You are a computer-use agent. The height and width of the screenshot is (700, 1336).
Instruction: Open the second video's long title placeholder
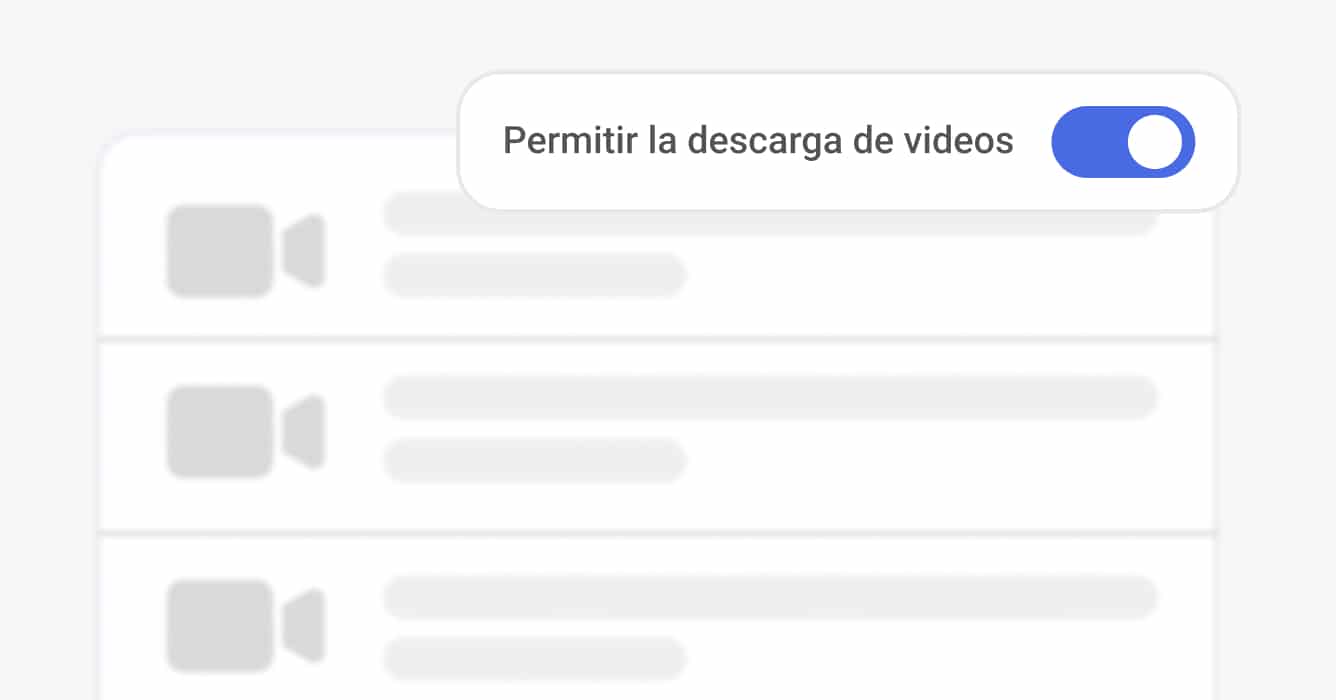point(770,398)
